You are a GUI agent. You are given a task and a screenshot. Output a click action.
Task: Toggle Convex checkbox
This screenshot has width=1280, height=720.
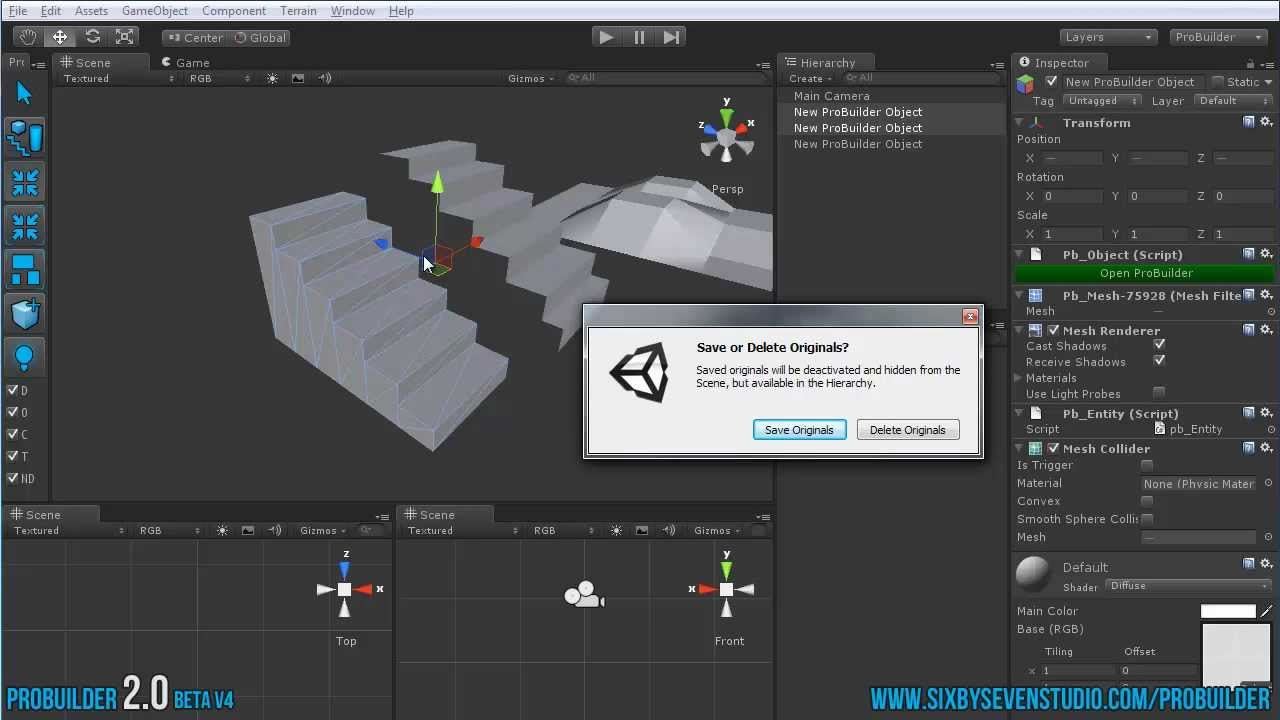(x=1147, y=501)
